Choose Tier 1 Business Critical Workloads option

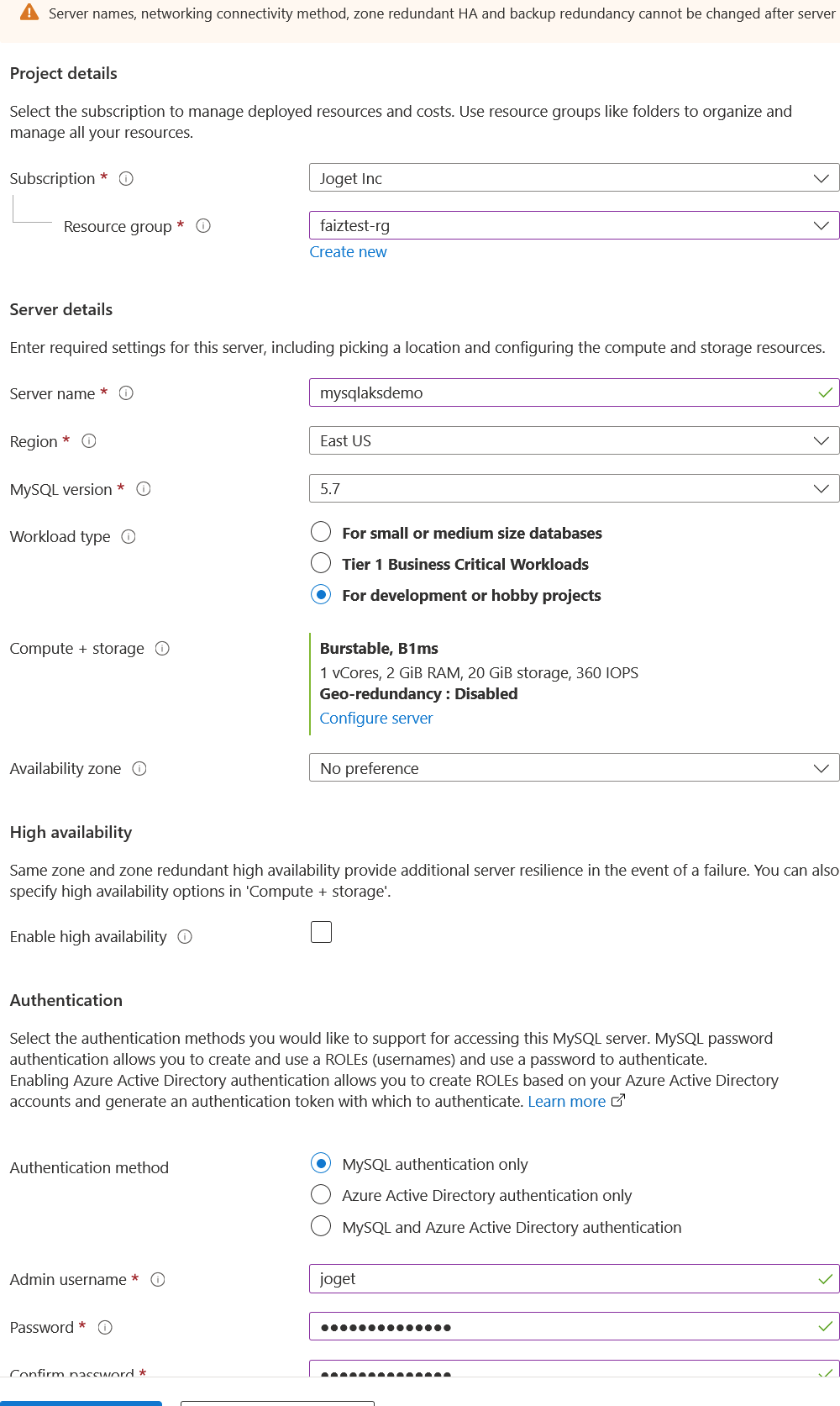(321, 563)
